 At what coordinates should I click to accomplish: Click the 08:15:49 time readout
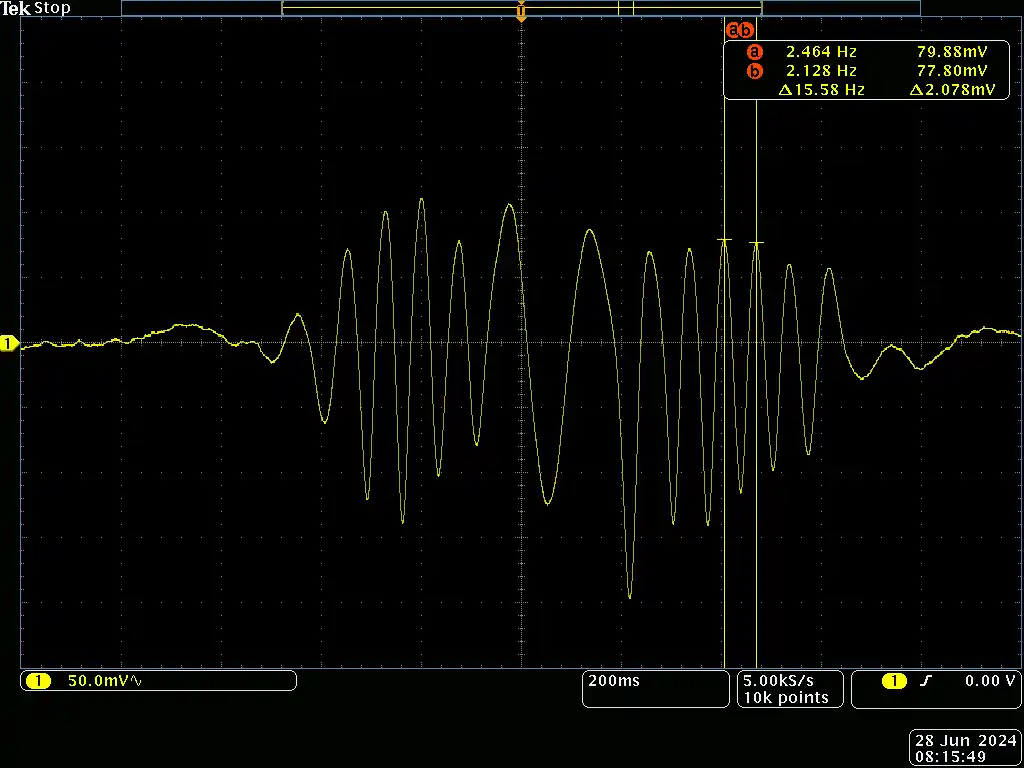(x=950, y=757)
